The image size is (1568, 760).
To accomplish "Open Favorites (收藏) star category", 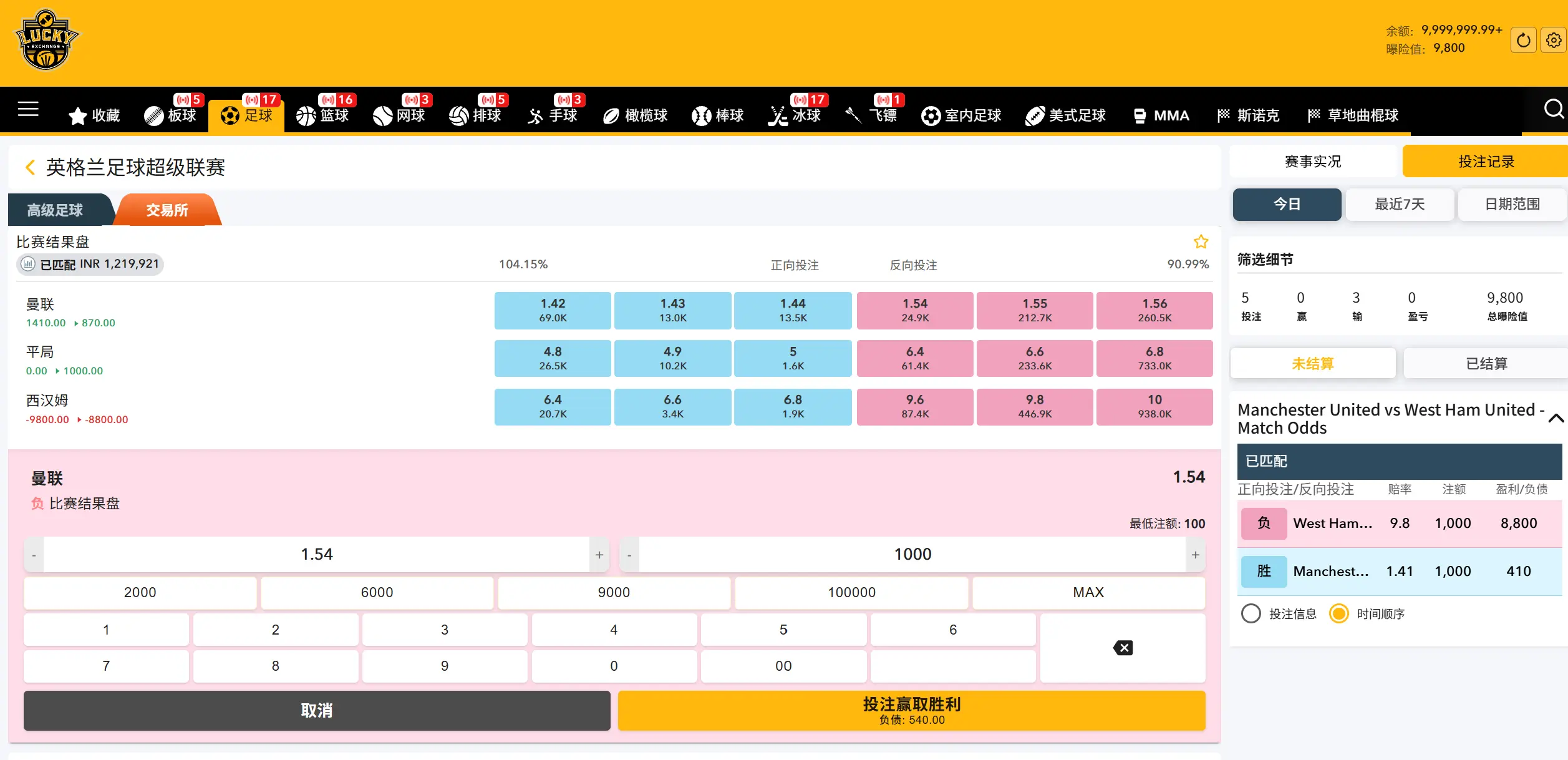I will [94, 115].
